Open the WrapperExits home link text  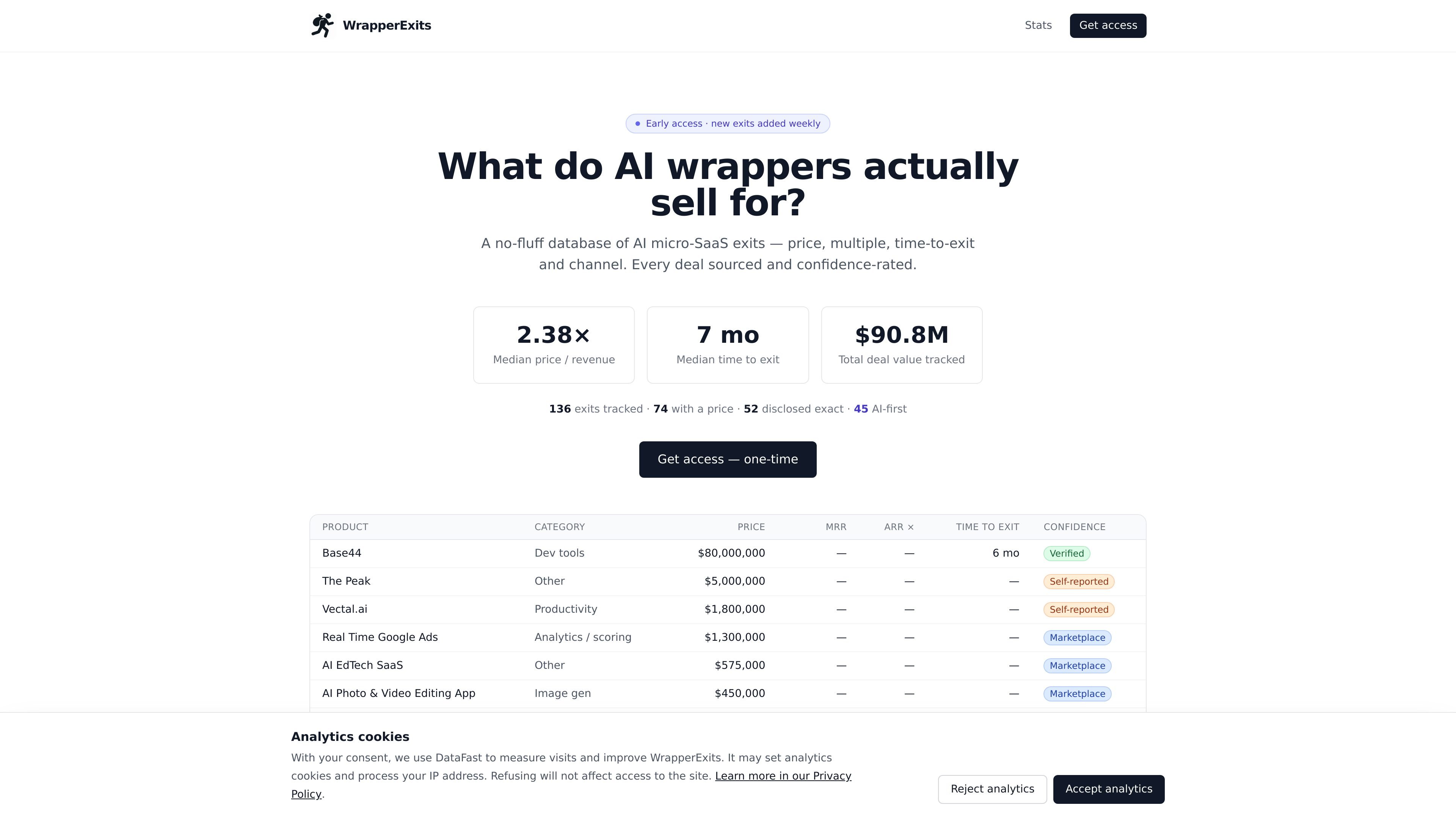387,25
